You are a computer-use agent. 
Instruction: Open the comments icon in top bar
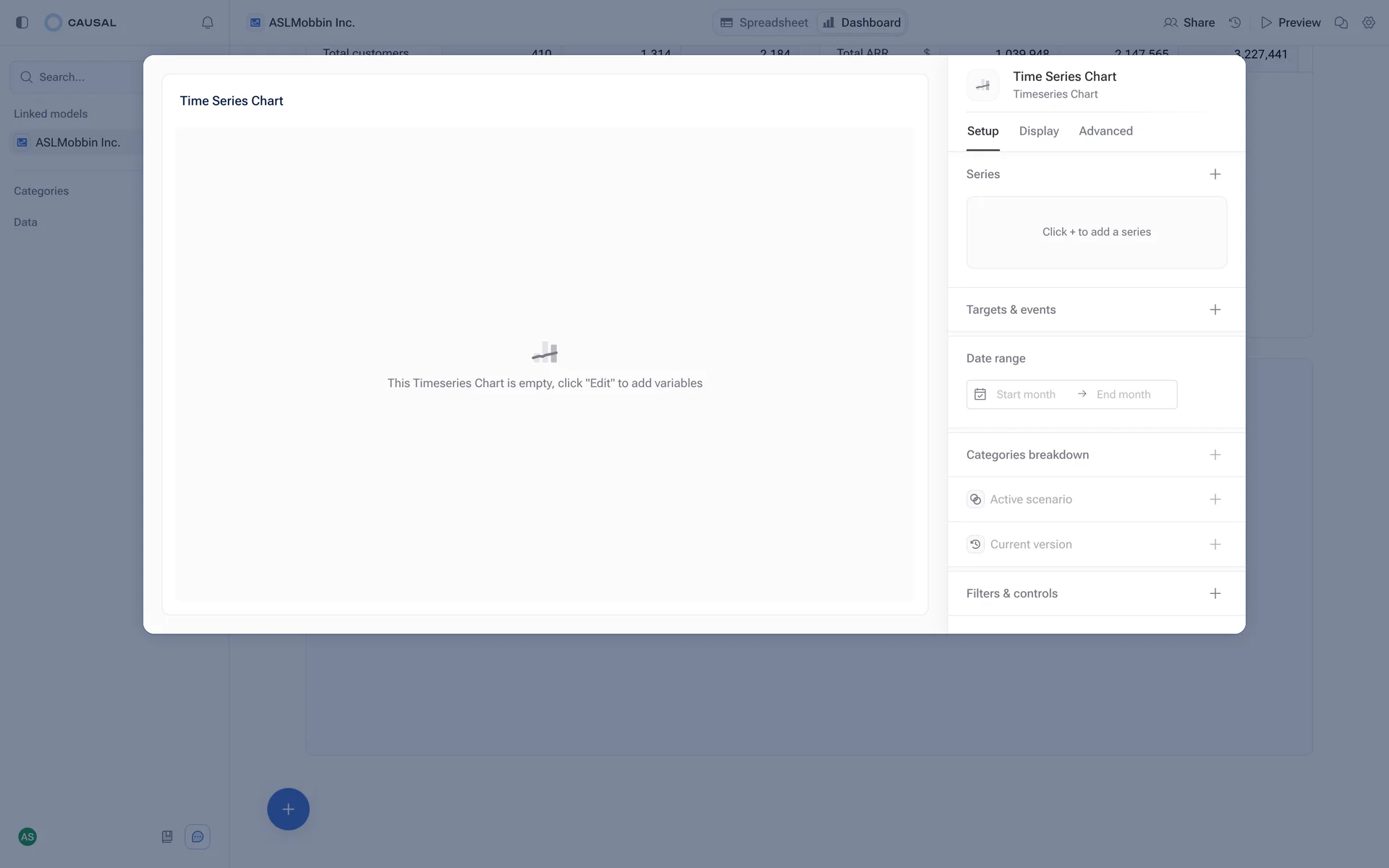pos(1341,22)
